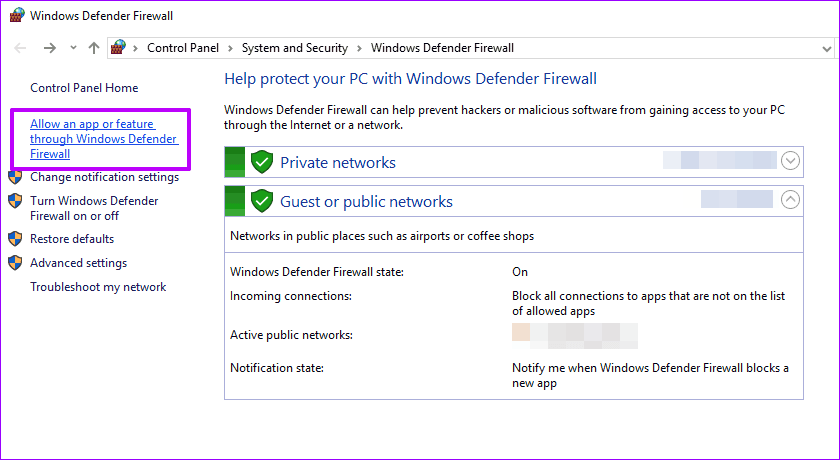Viewport: 840px width, 460px height.
Task: Select System and Security in breadcrumb
Action: point(295,48)
